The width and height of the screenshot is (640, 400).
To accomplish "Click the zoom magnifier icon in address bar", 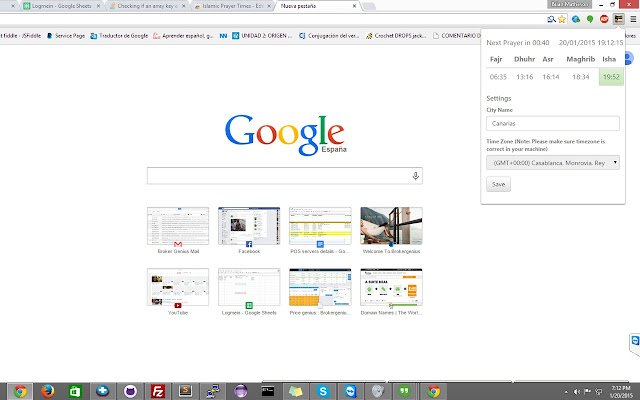I will (x=551, y=19).
